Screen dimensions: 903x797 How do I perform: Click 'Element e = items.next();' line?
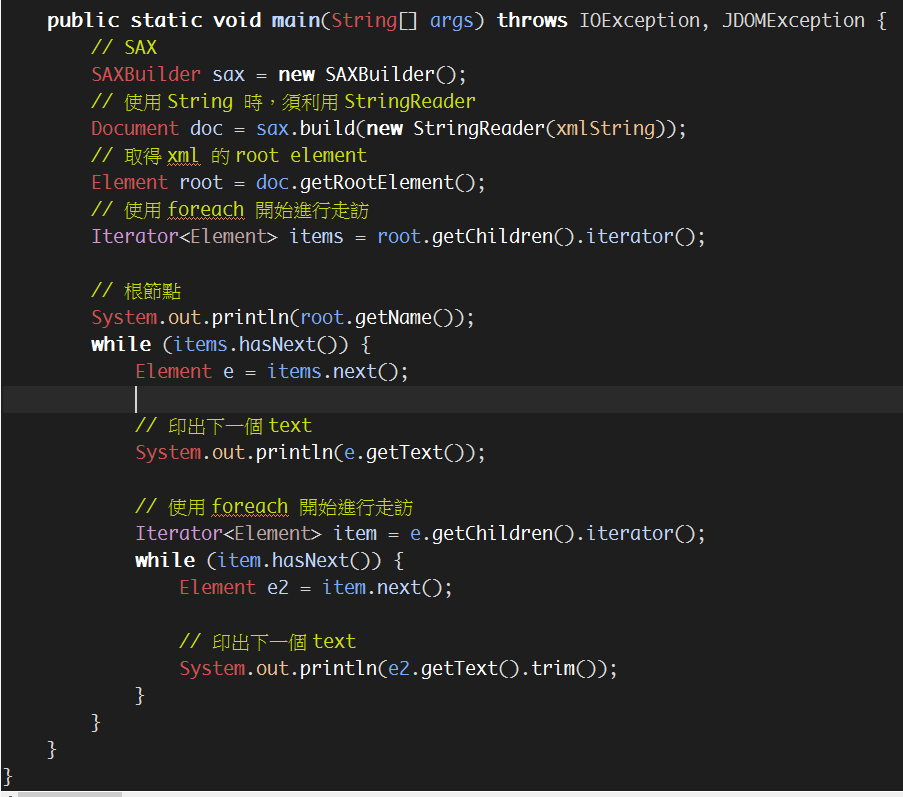click(272, 371)
